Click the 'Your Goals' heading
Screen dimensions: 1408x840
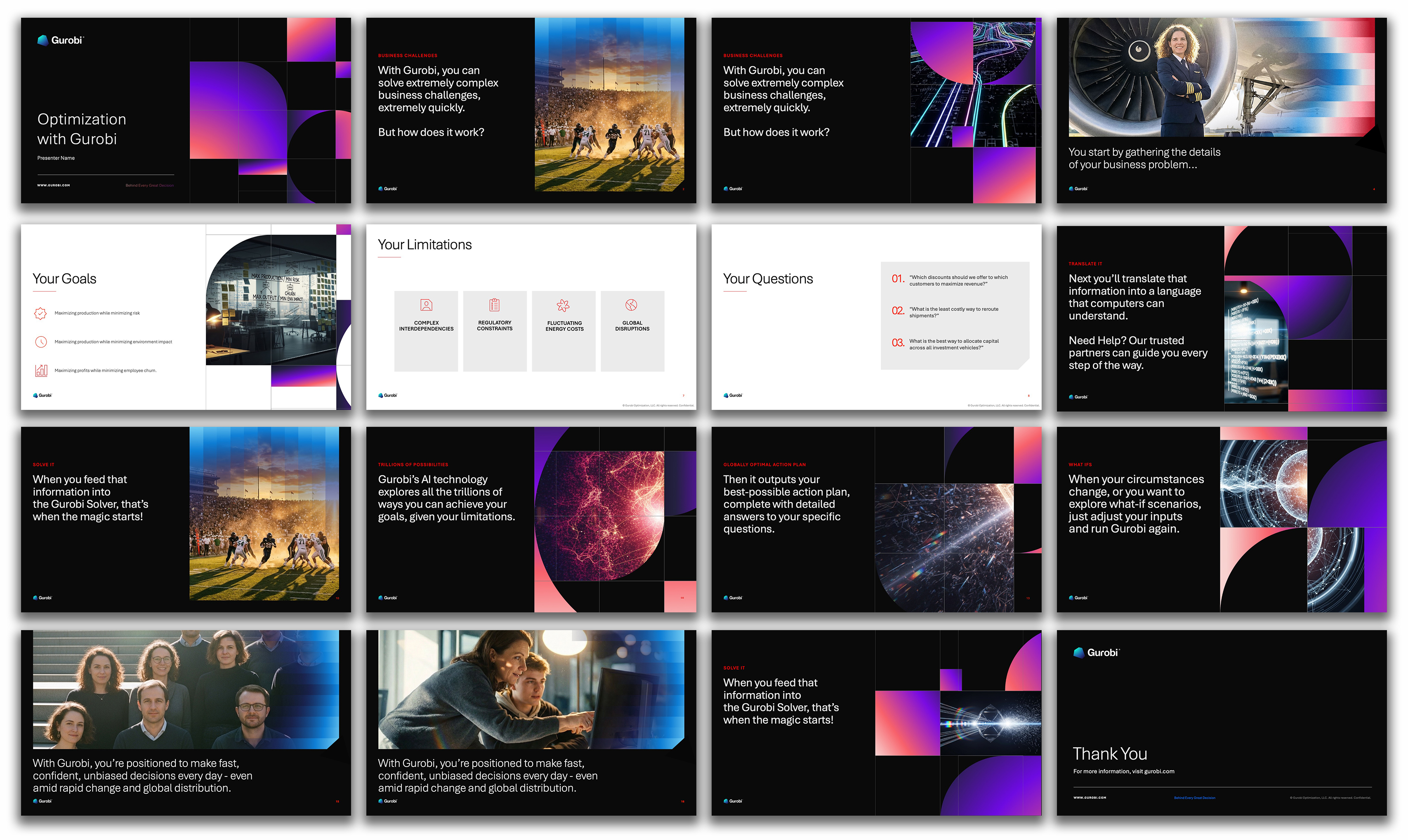[64, 278]
